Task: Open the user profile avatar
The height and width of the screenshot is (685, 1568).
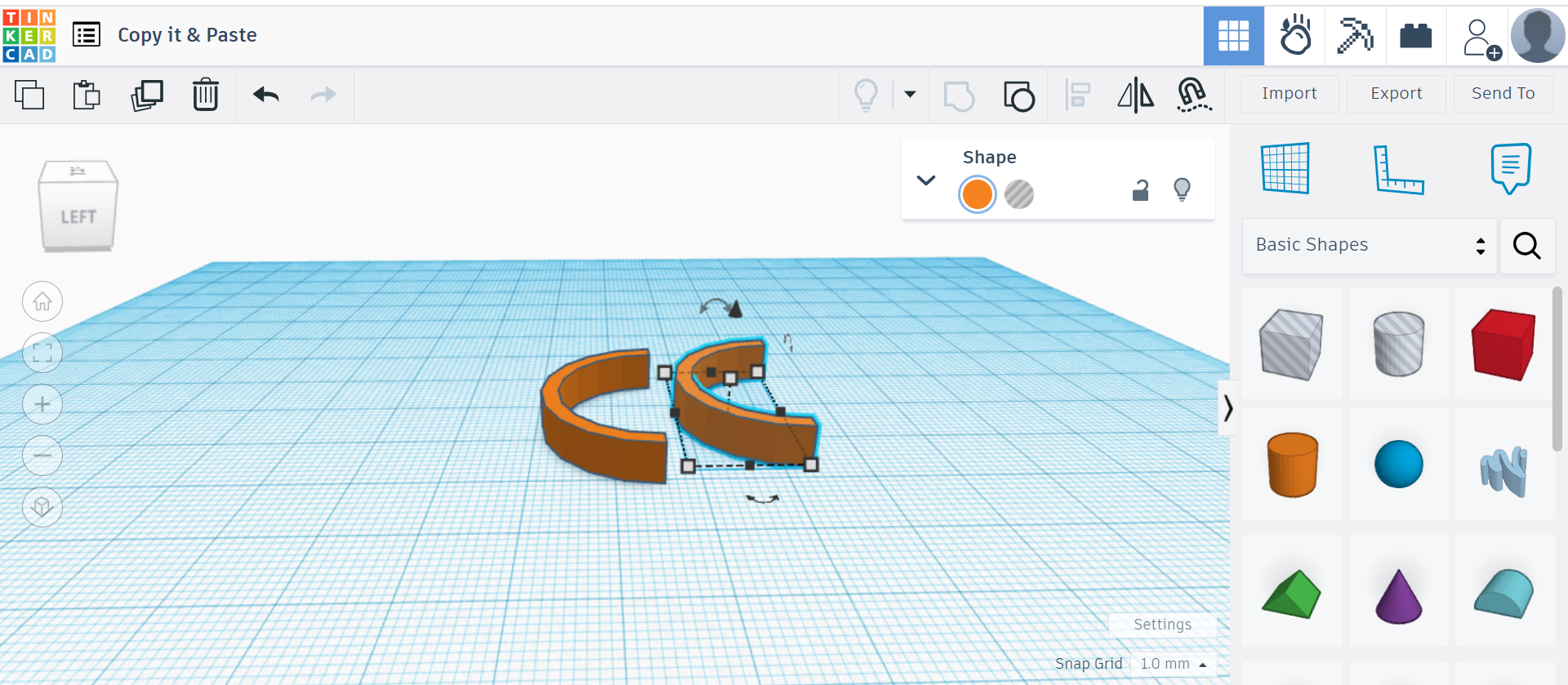Action: point(1538,36)
